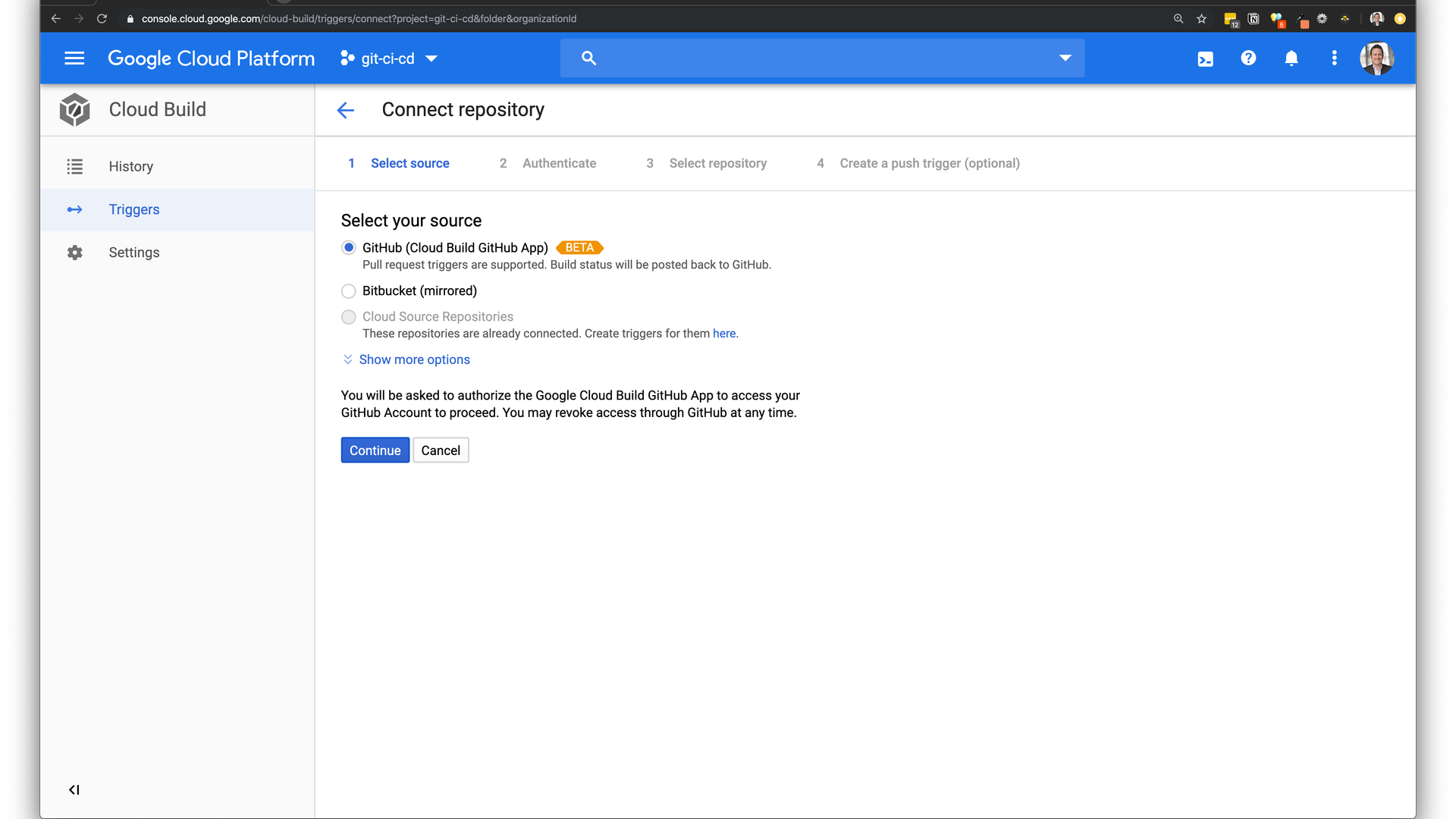The height and width of the screenshot is (819, 1456).
Task: Select Bitbucket (mirrored) radio option
Action: tap(349, 291)
